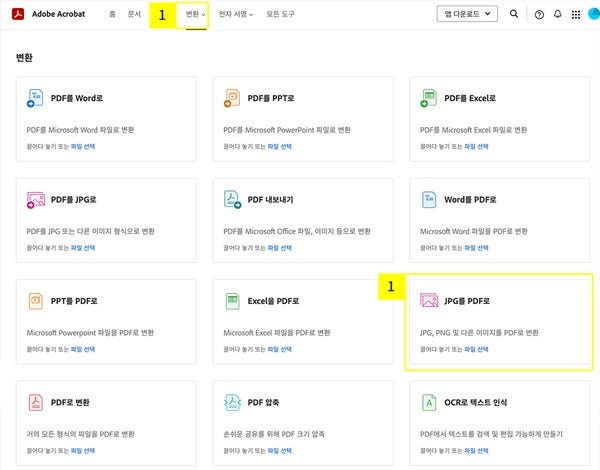Screen dimensions: 600x470
Task: Click 'PDF를 Microsoft Word 파일로 변환' description
Action: click(x=80, y=130)
